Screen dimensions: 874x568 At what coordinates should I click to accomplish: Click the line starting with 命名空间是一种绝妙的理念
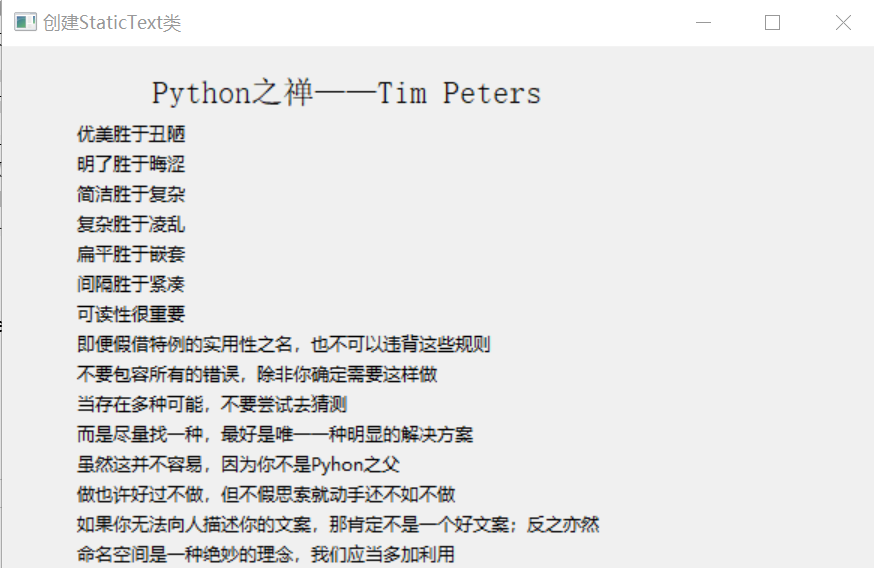point(266,554)
